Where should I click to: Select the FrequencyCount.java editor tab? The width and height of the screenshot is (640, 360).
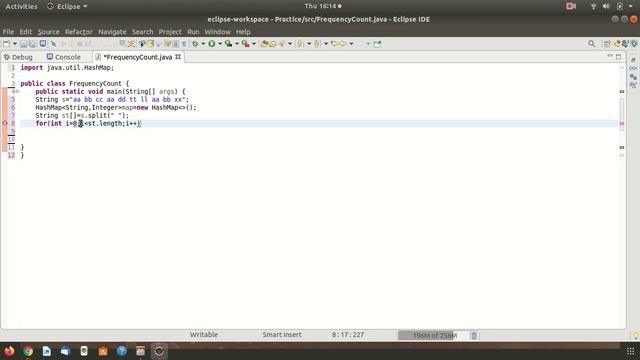(137, 57)
